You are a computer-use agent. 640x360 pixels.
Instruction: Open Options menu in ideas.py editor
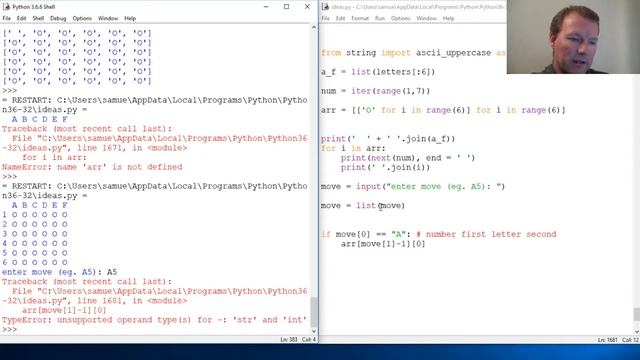pos(400,18)
